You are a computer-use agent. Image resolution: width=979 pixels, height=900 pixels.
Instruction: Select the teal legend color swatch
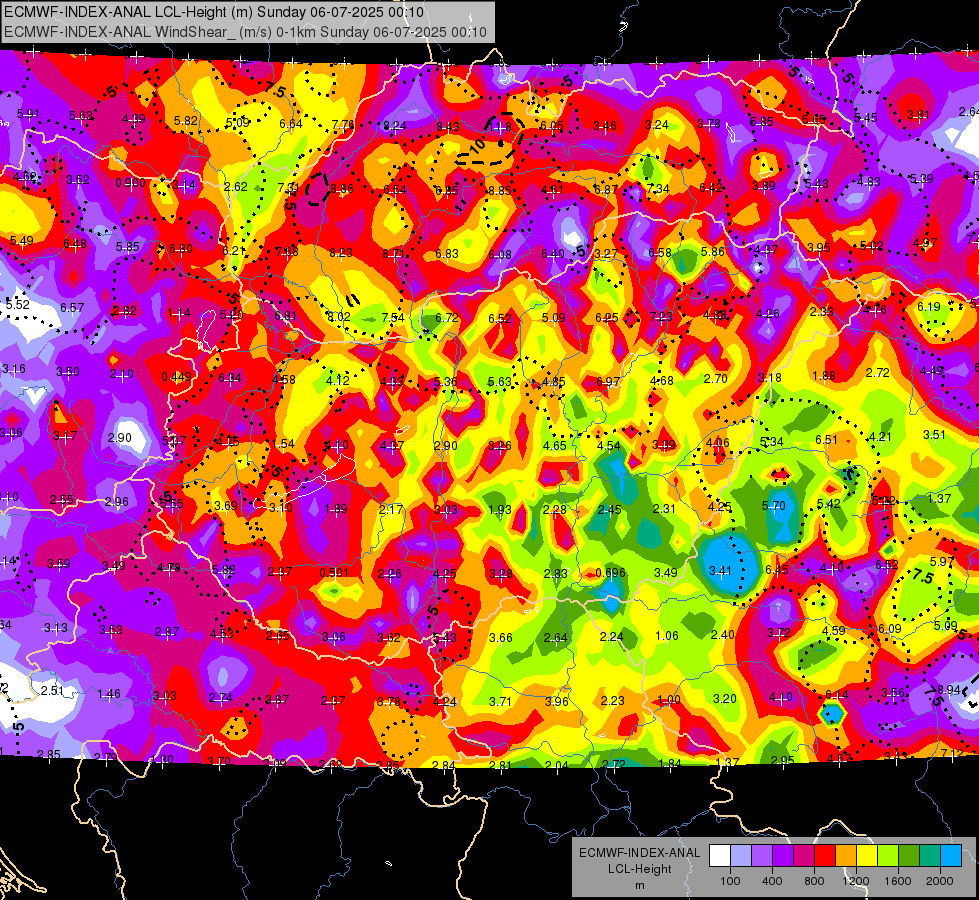(x=930, y=856)
